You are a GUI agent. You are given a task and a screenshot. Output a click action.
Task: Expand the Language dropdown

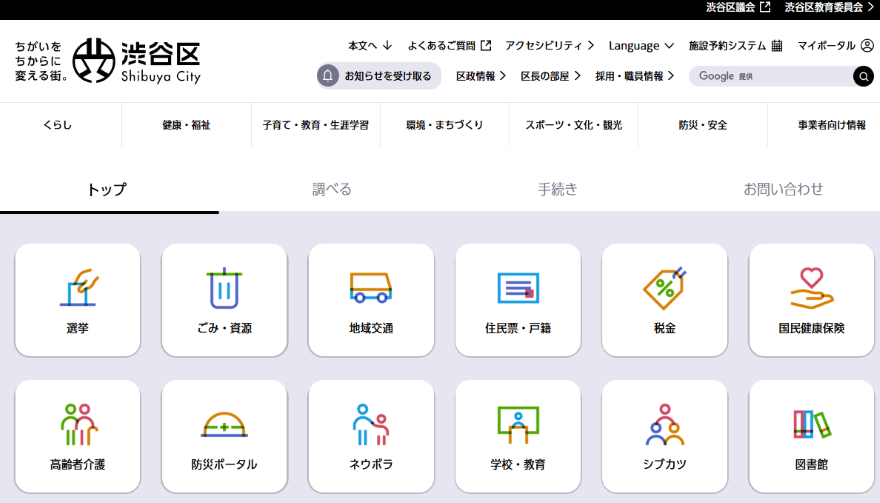click(x=641, y=45)
